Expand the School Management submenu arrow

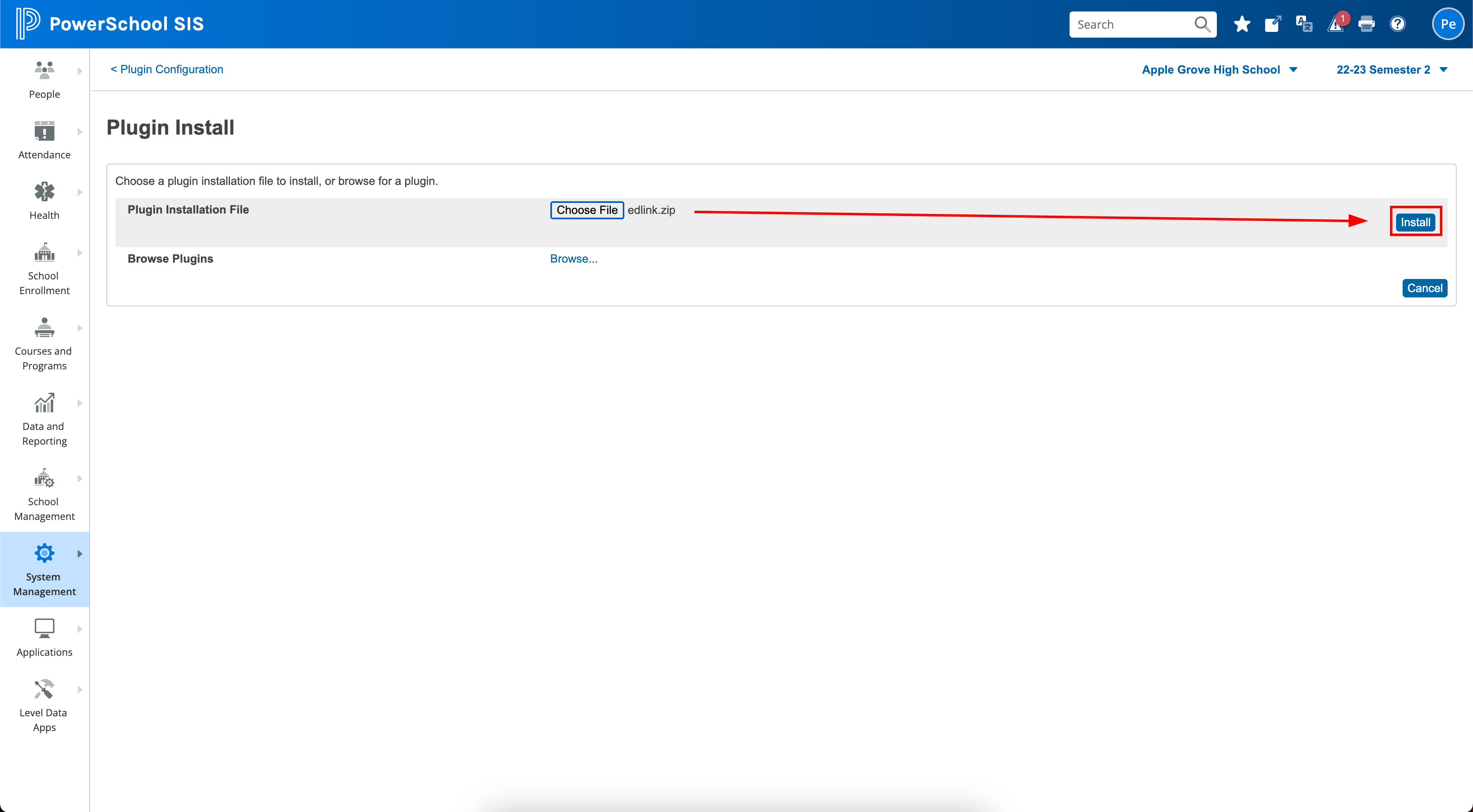80,479
